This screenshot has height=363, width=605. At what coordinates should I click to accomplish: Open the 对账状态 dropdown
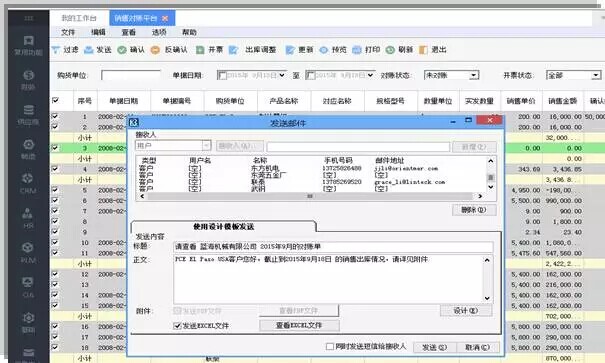point(474,75)
